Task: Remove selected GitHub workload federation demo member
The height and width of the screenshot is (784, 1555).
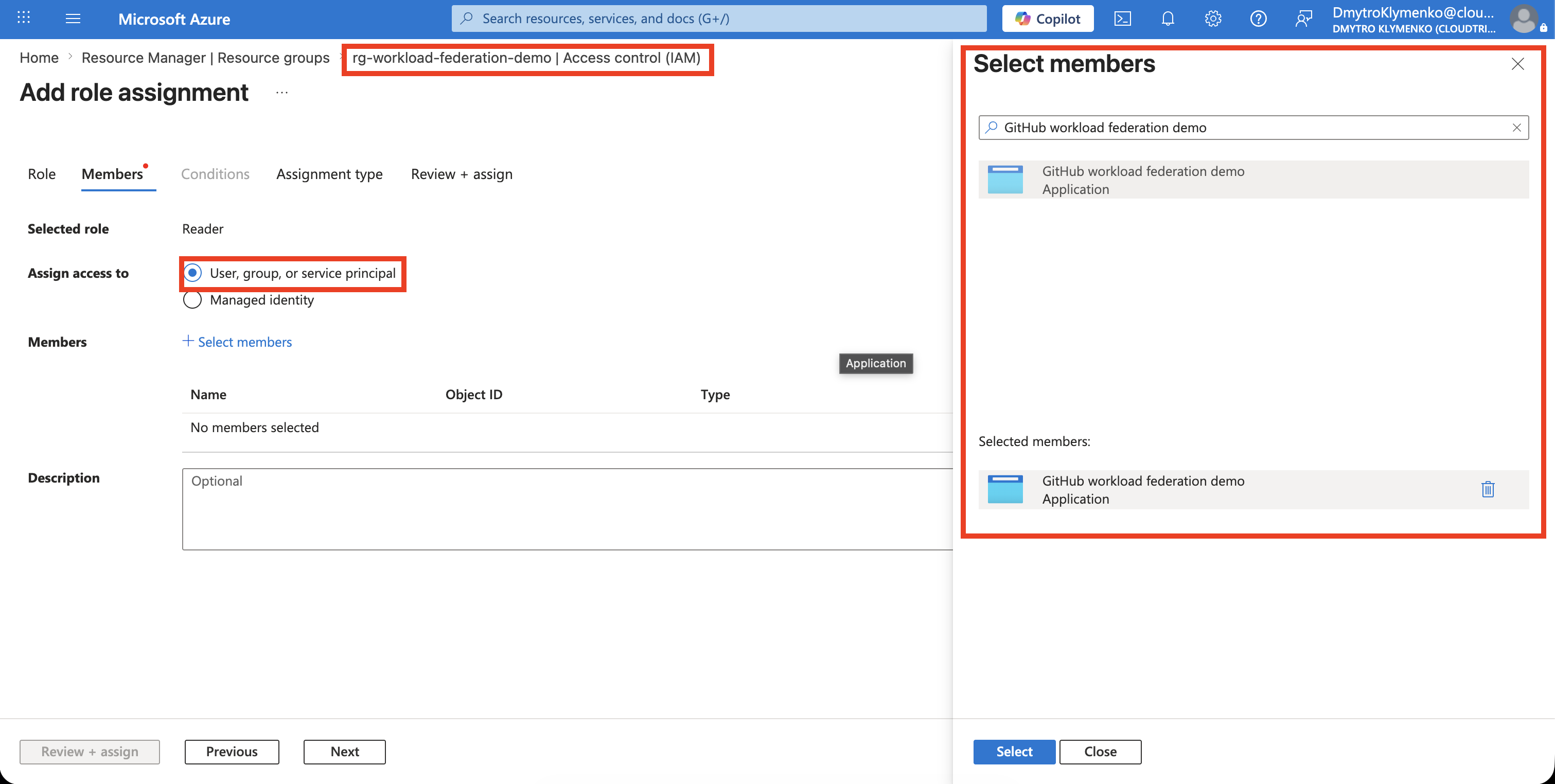Action: [x=1488, y=489]
